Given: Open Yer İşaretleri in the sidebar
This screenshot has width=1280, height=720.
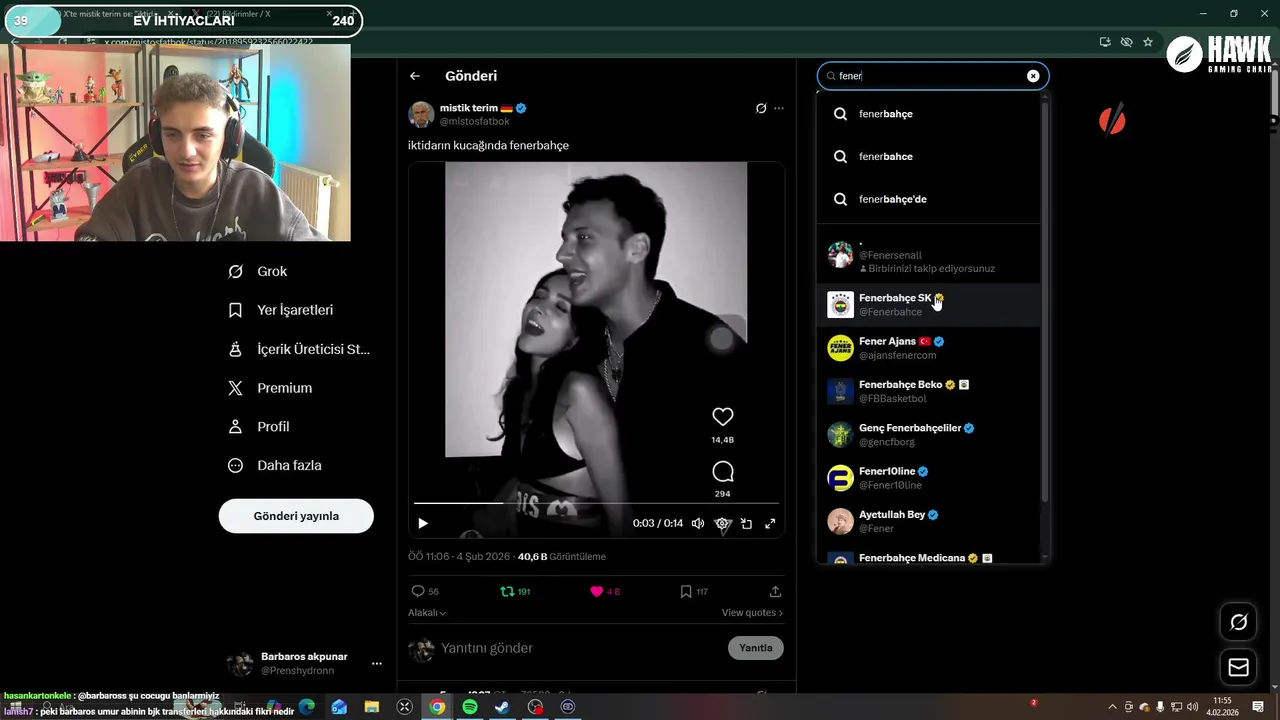Looking at the screenshot, I should click(x=281, y=310).
